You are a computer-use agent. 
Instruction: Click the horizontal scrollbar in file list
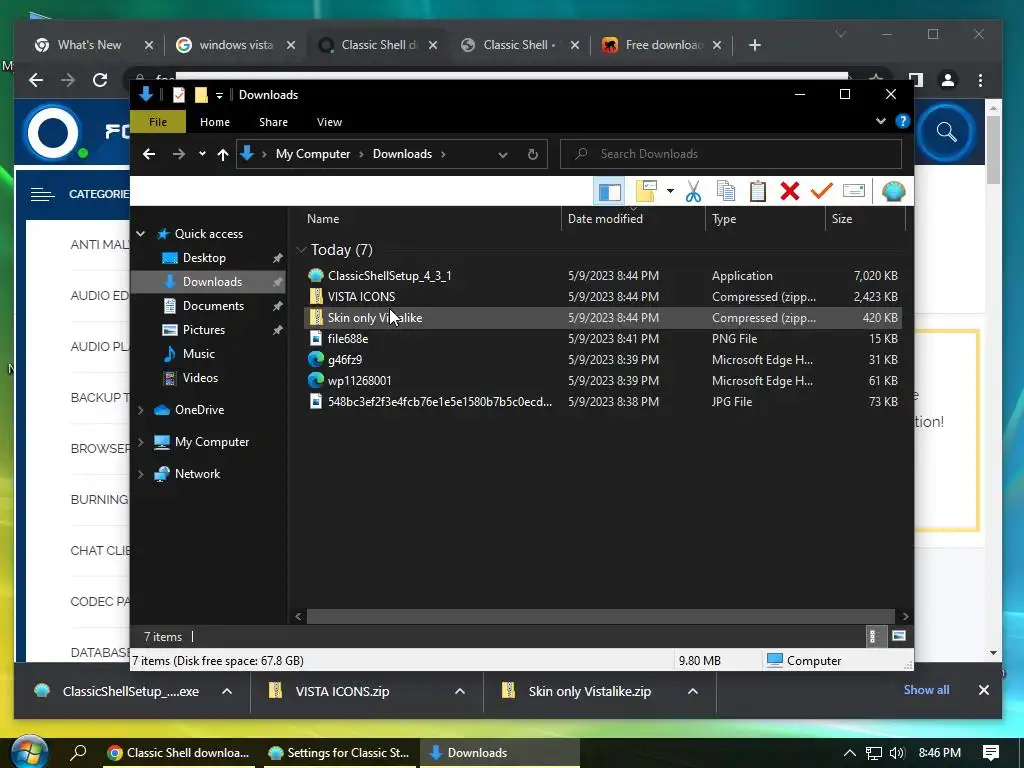(600, 616)
